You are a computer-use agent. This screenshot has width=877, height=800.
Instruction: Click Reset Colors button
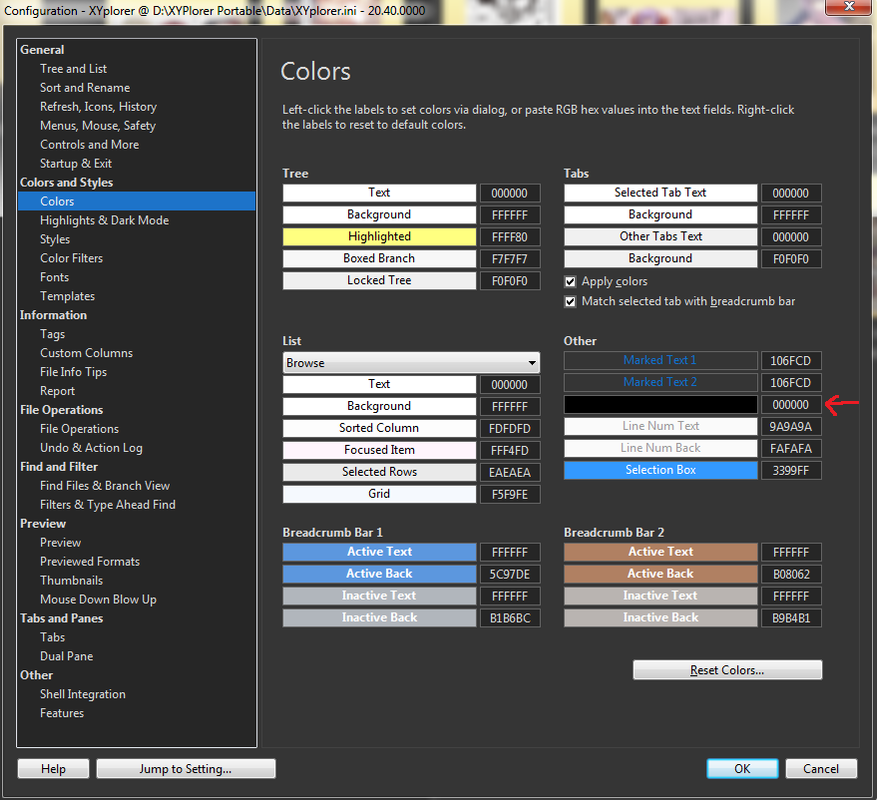tap(727, 670)
